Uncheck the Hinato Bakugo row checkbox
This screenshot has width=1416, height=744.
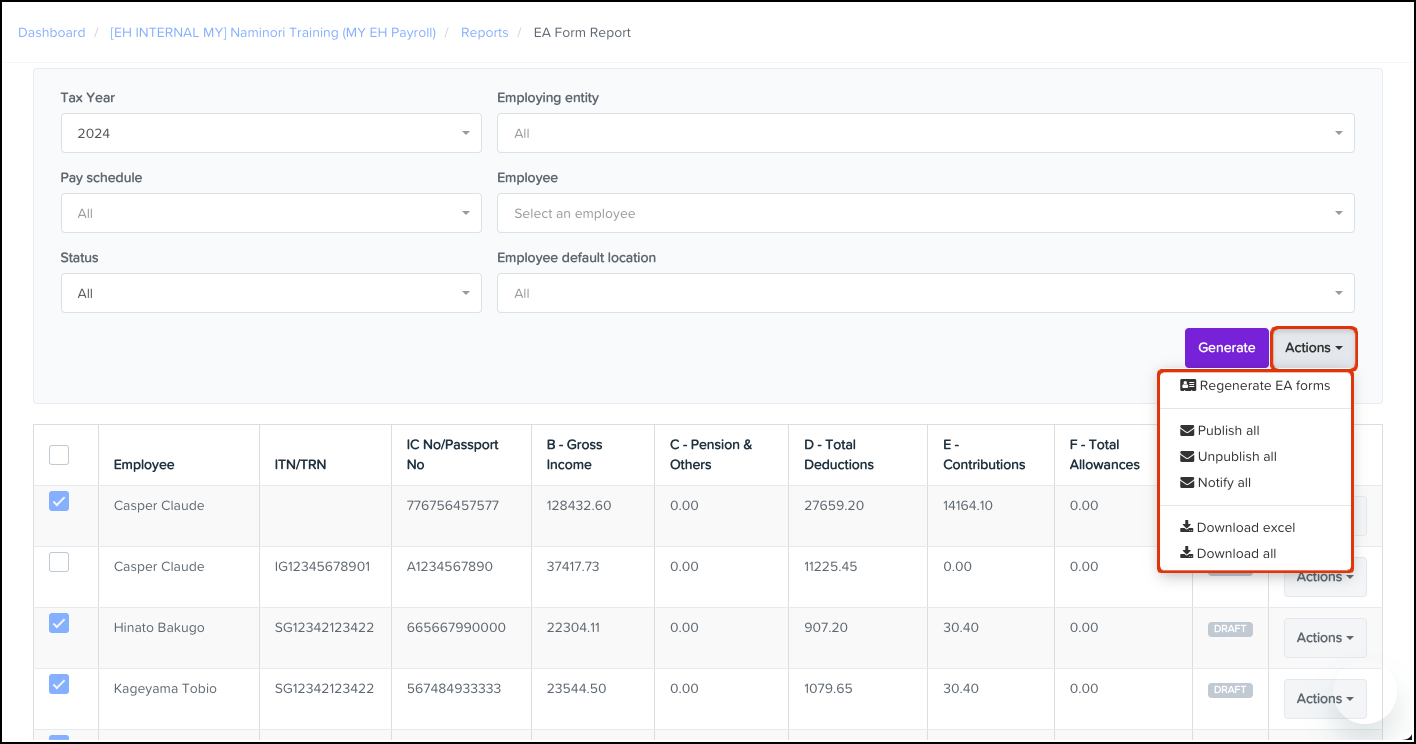[59, 623]
